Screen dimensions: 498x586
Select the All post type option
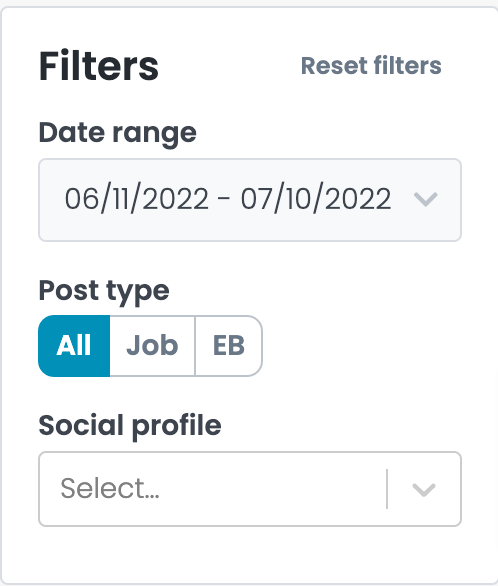[74, 346]
